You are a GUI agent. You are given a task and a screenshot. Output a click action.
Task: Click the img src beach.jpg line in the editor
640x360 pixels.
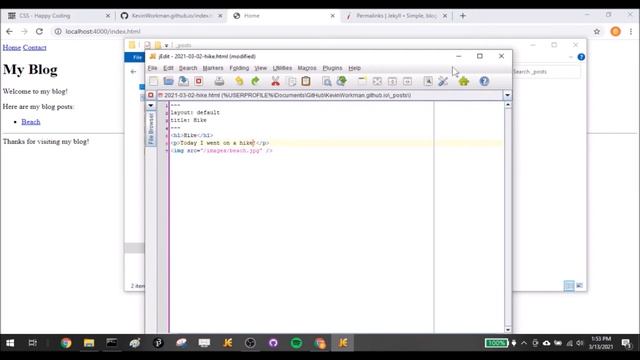click(222, 151)
